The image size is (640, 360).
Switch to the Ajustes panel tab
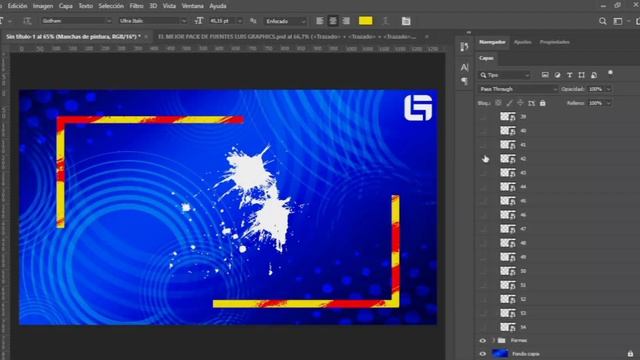coord(522,42)
